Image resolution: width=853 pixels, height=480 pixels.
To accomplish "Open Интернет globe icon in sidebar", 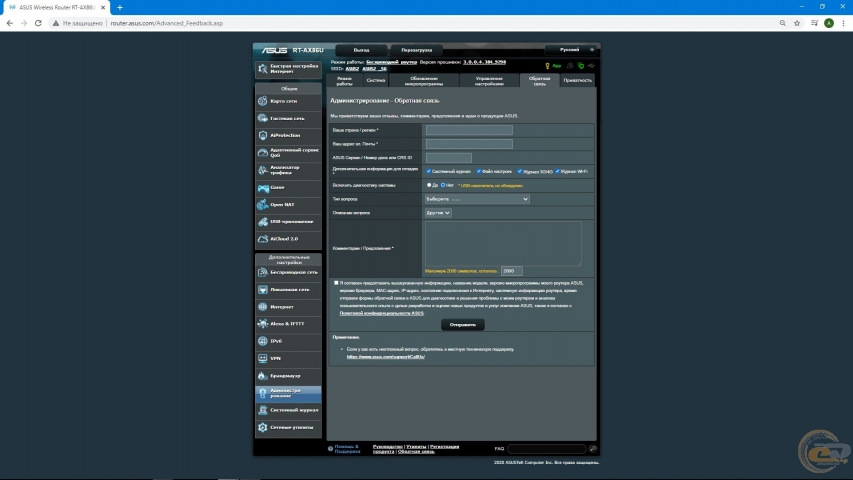I will click(263, 306).
